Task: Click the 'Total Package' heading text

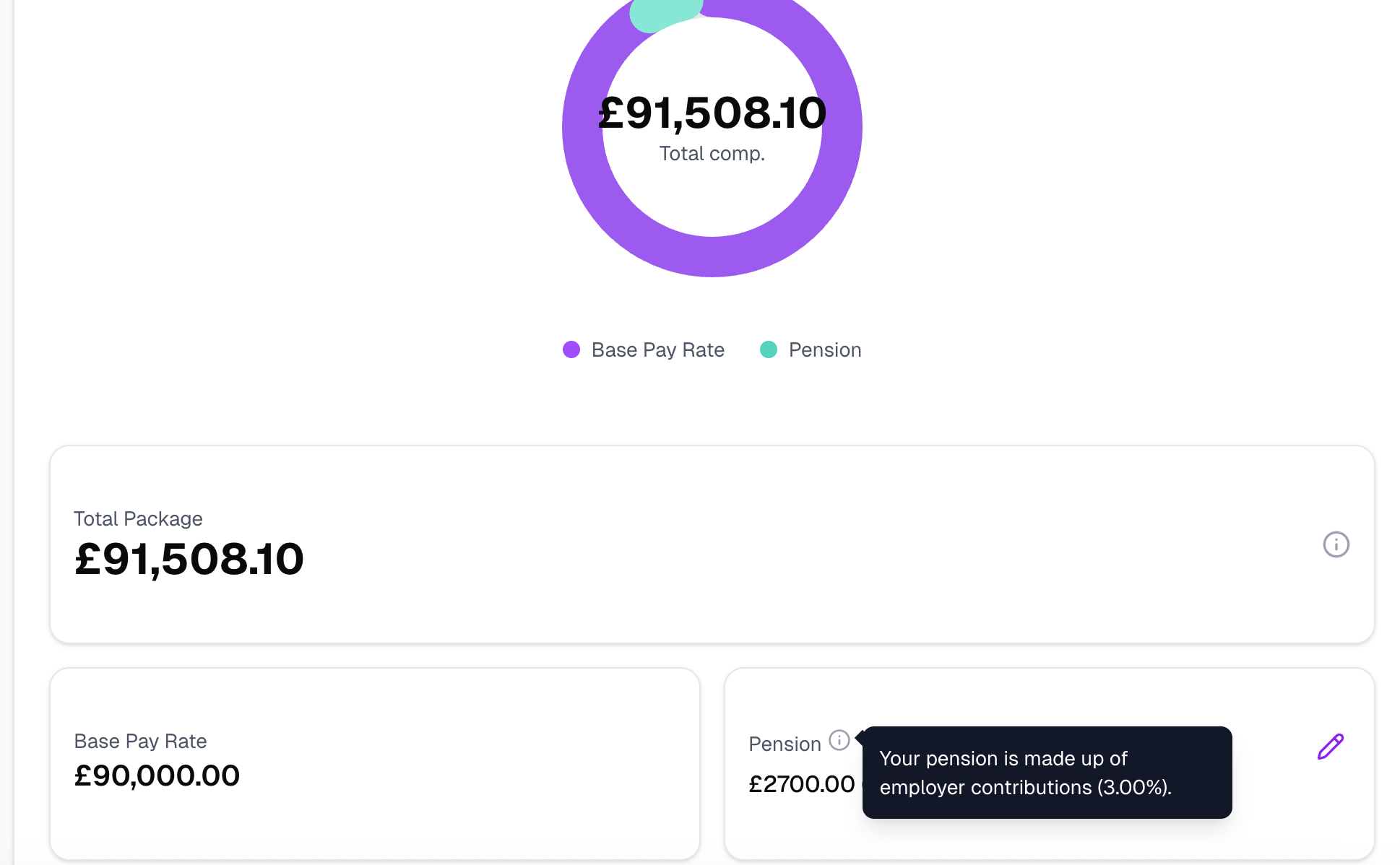Action: tap(138, 519)
